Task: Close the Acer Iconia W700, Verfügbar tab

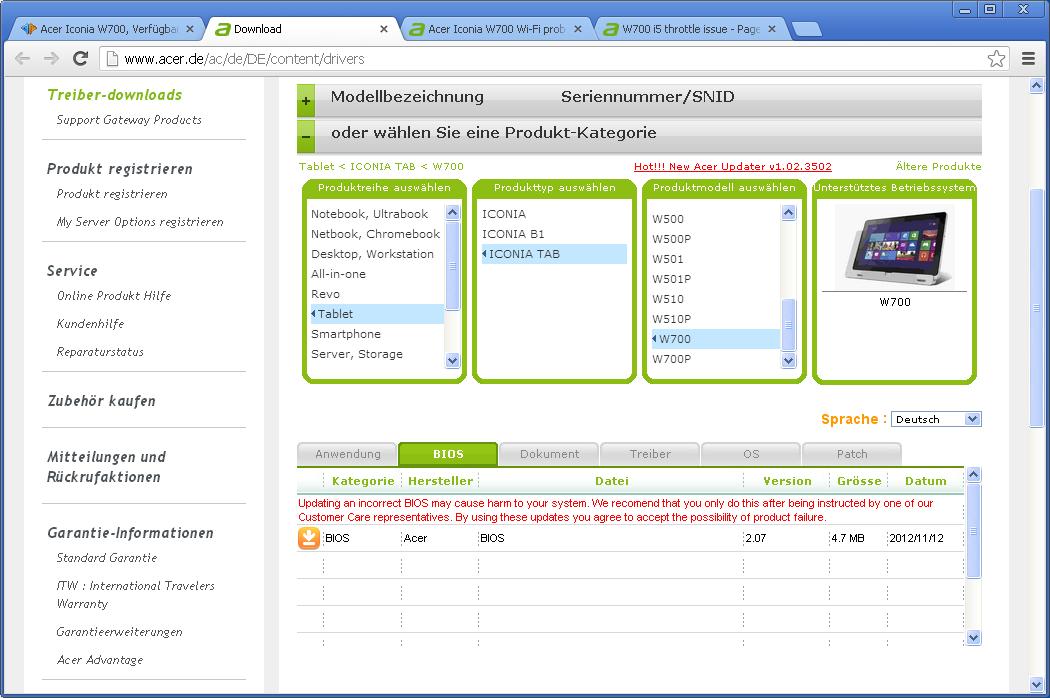Action: (x=190, y=29)
